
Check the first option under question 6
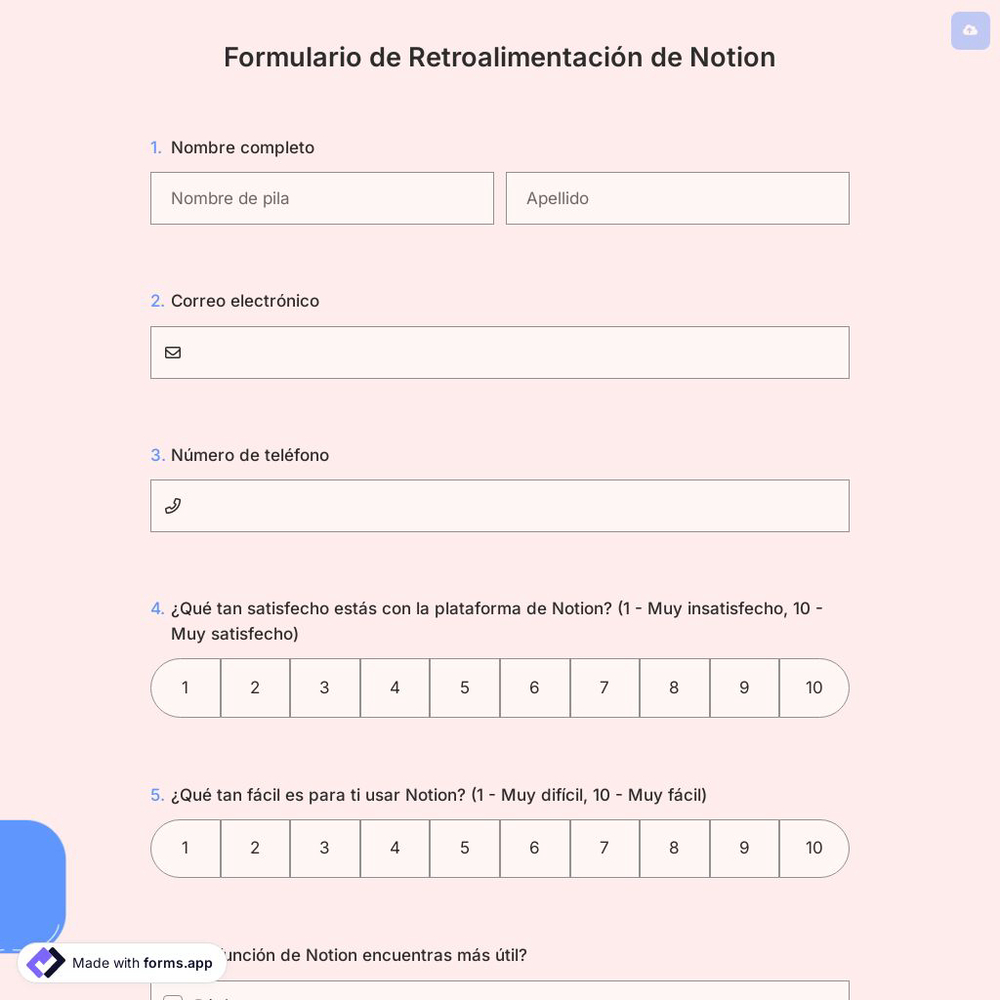tap(172, 999)
